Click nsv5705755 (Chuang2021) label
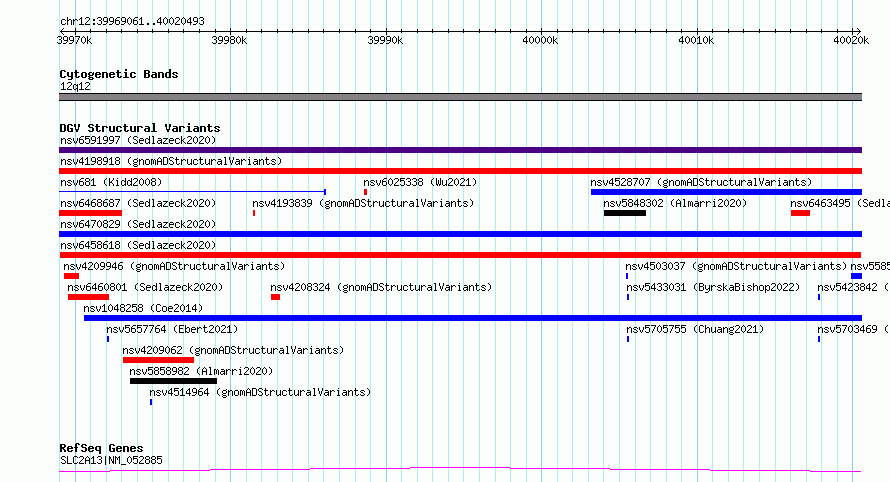Viewport: 890px width, 482px height. 695,329
